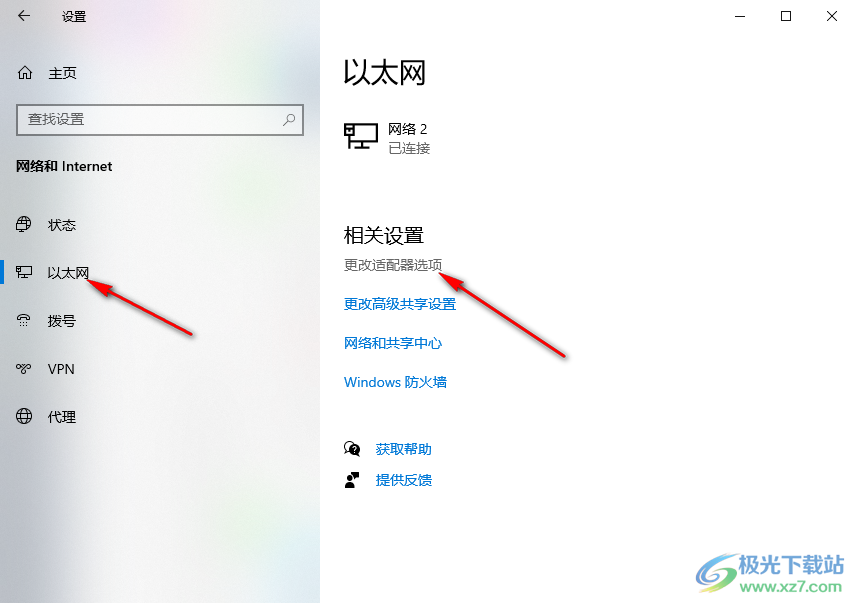Open Windows 防火墙 link
Viewport: 855px width, 603px height.
pos(395,382)
